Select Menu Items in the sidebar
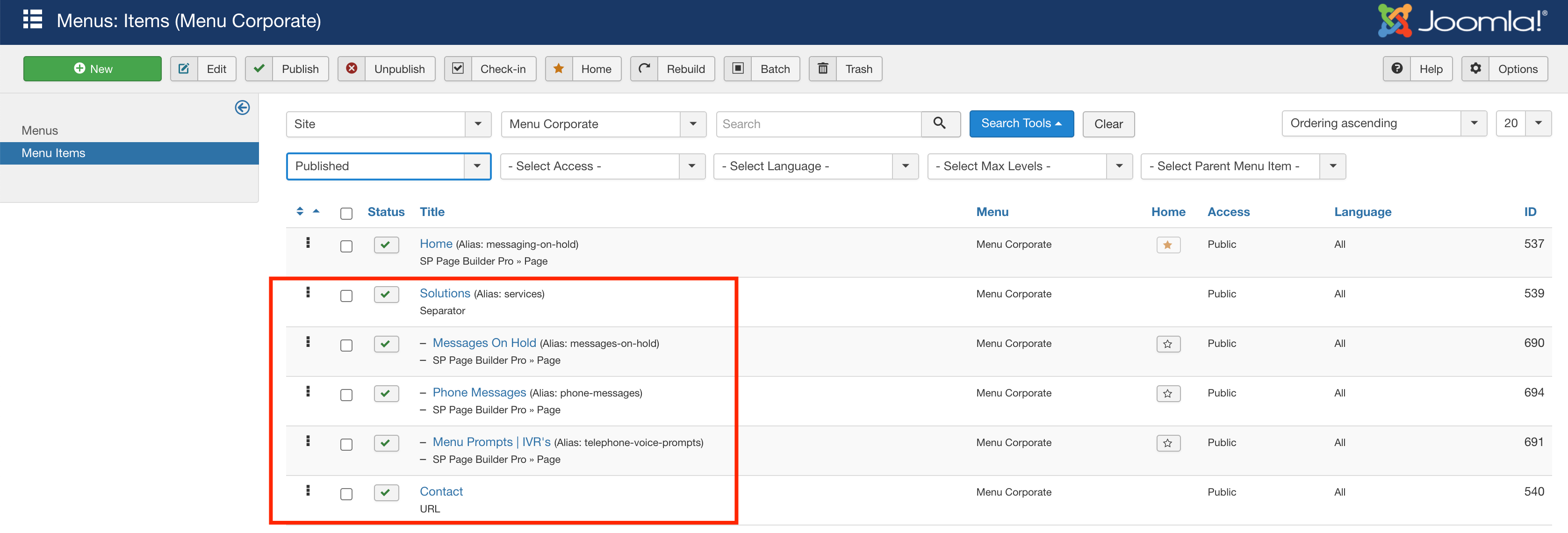The width and height of the screenshot is (1568, 533). 54,153
